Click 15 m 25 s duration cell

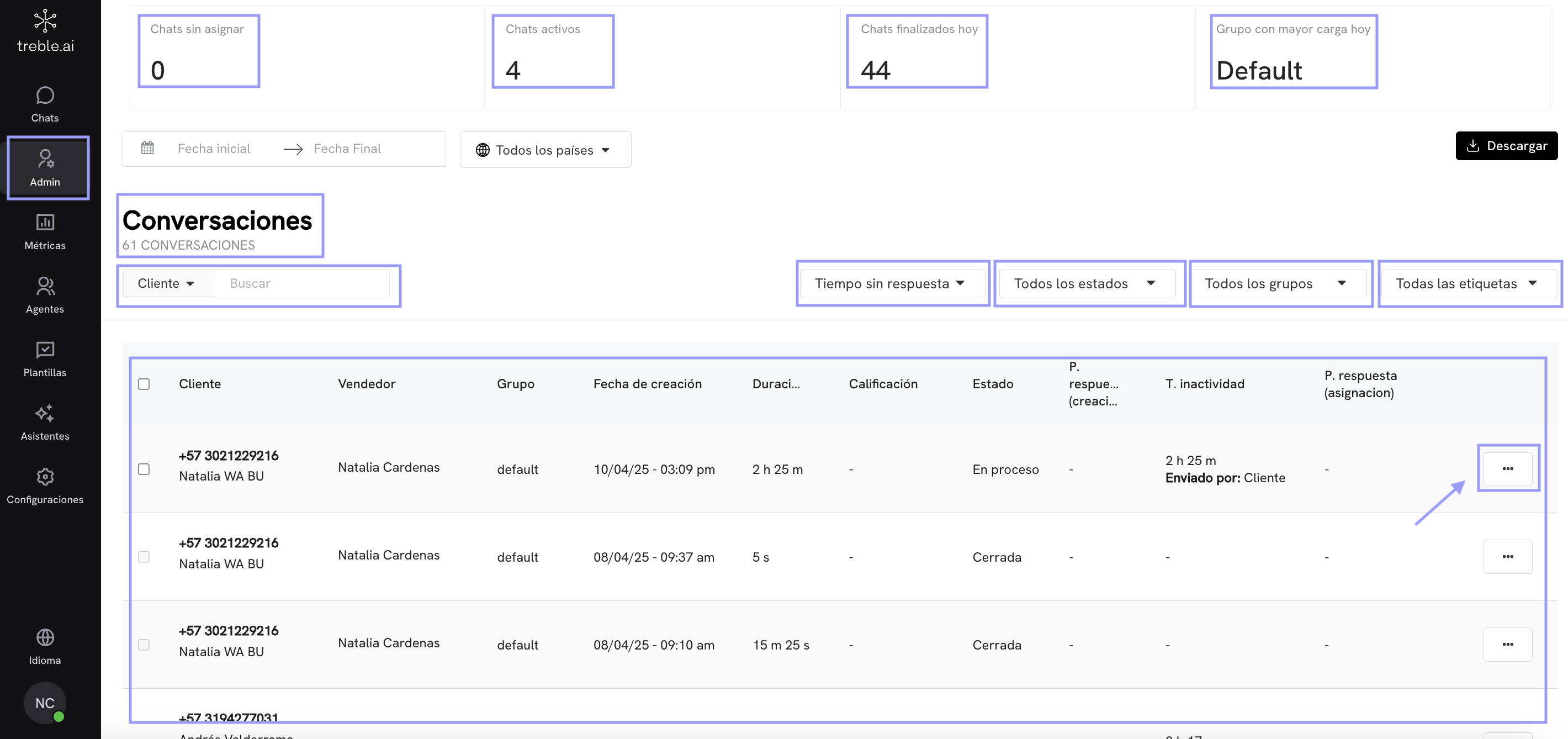click(x=780, y=645)
